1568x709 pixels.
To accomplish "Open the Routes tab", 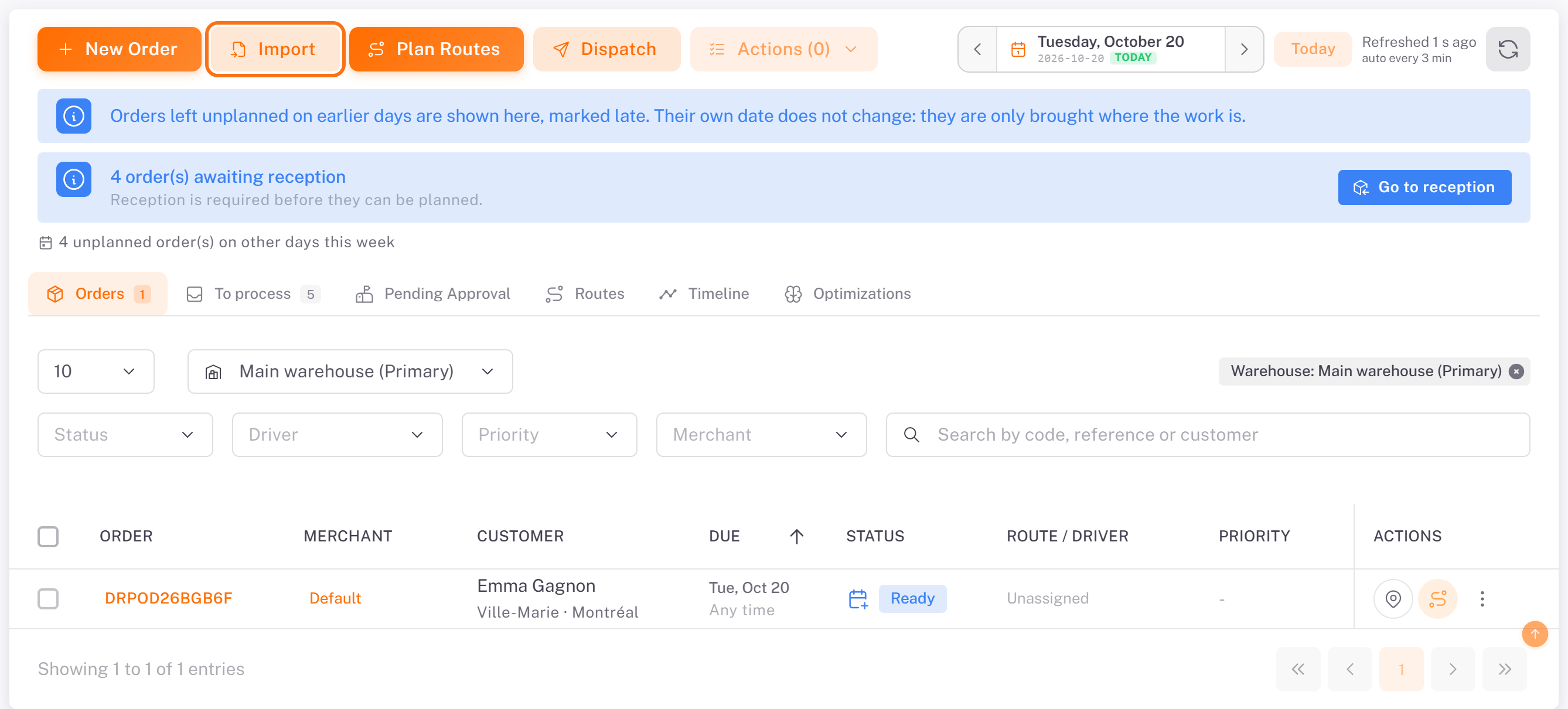I will pyautogui.click(x=585, y=294).
